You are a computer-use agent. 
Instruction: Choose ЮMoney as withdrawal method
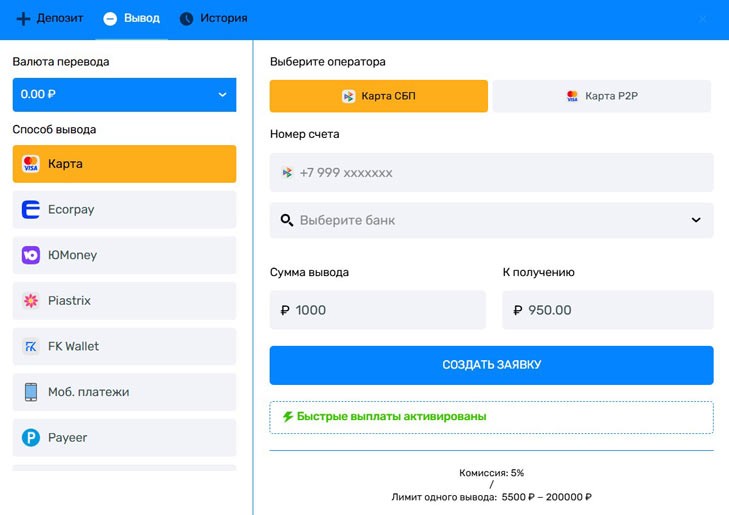click(124, 255)
